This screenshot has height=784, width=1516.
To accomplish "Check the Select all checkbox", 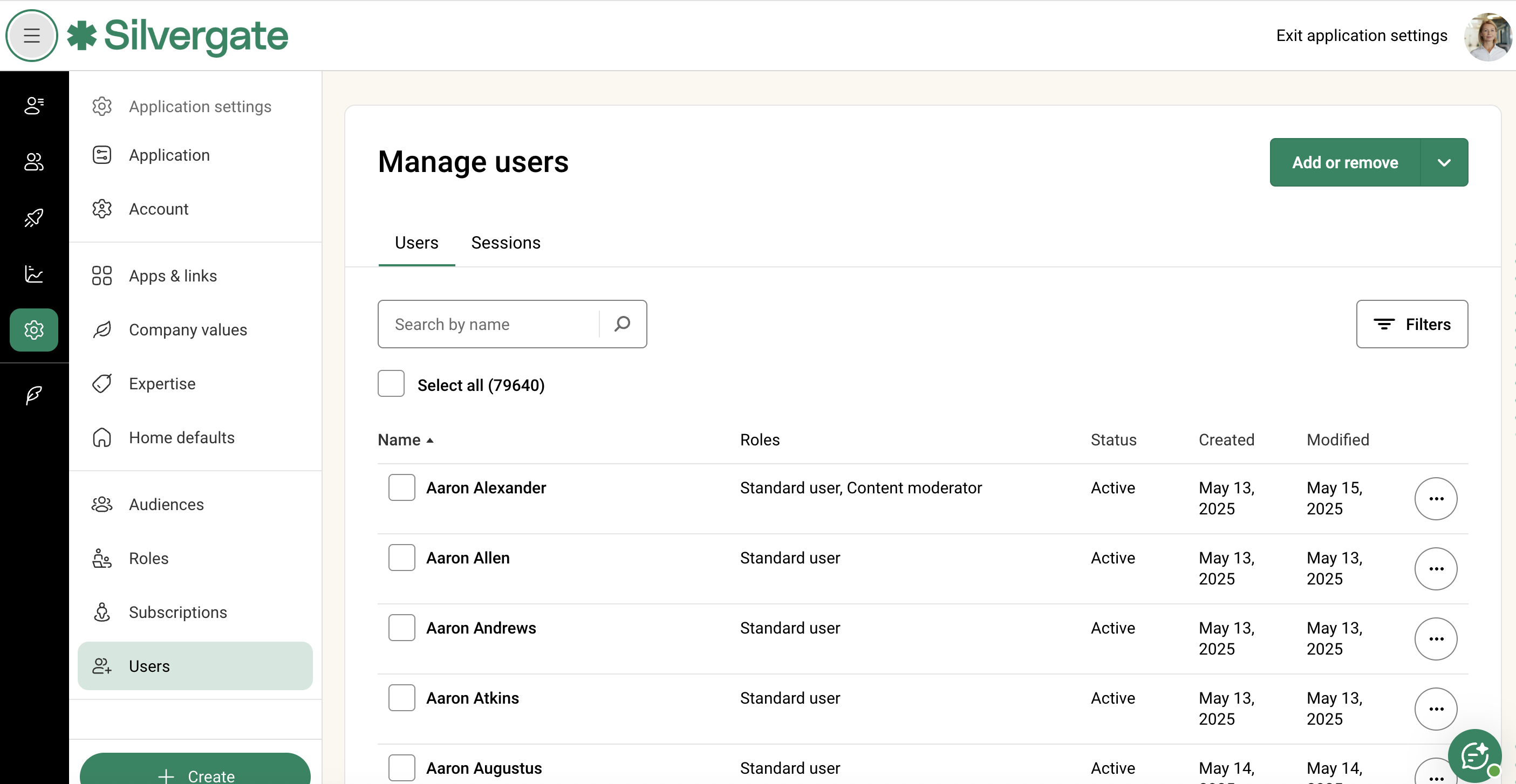I will click(x=391, y=384).
